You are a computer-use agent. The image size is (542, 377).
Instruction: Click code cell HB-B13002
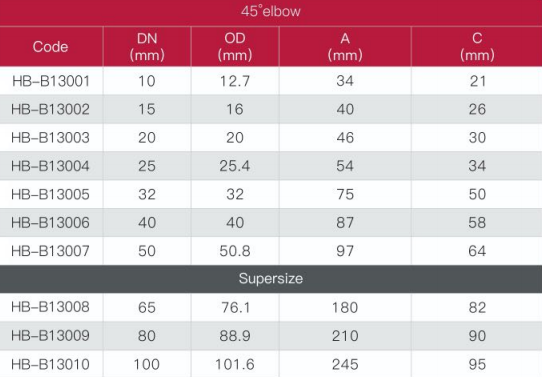(50, 110)
